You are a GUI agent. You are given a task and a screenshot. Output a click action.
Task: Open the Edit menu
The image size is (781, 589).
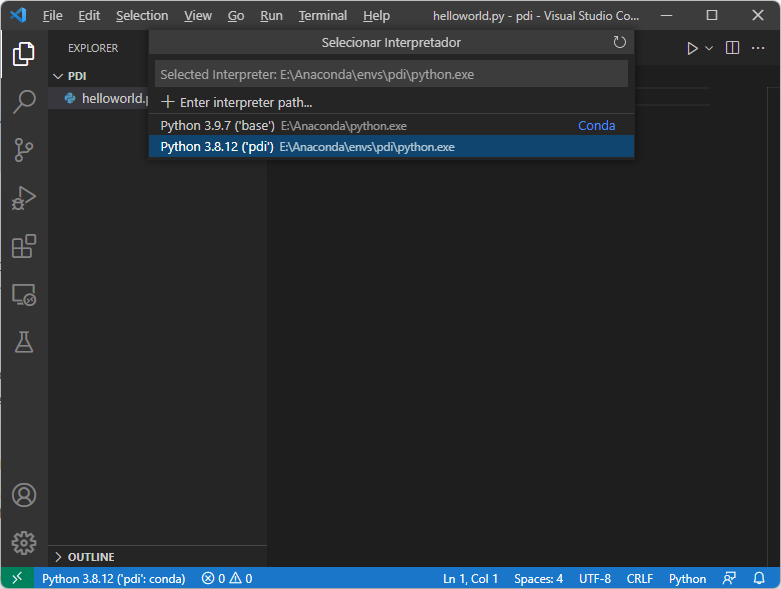(x=89, y=16)
